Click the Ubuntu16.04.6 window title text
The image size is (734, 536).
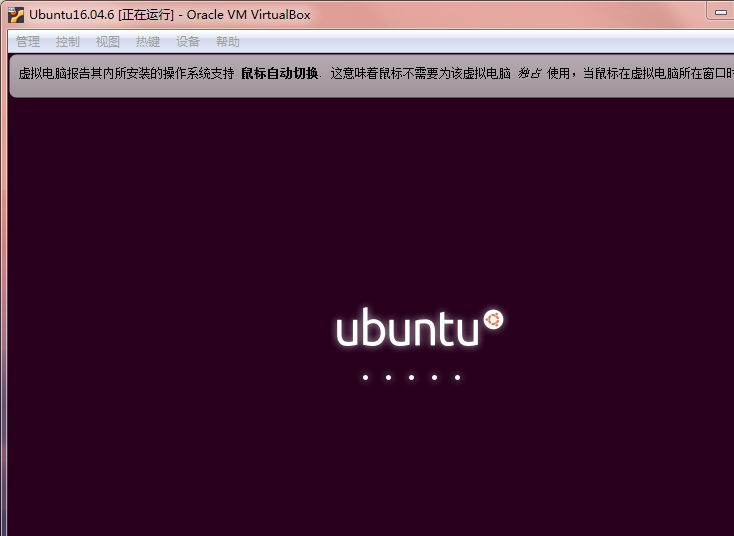[x=169, y=15]
